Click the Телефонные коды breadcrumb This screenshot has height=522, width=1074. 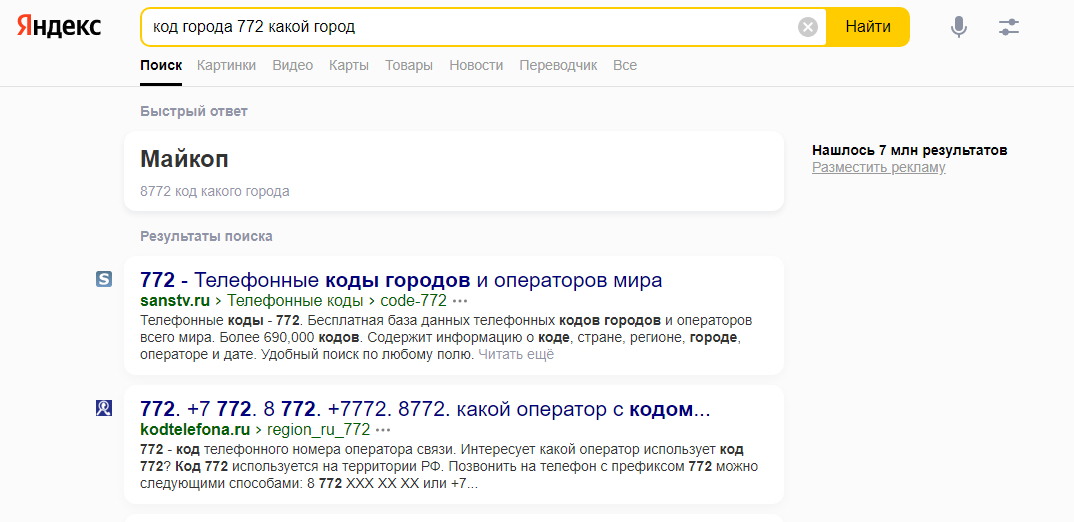(x=295, y=301)
